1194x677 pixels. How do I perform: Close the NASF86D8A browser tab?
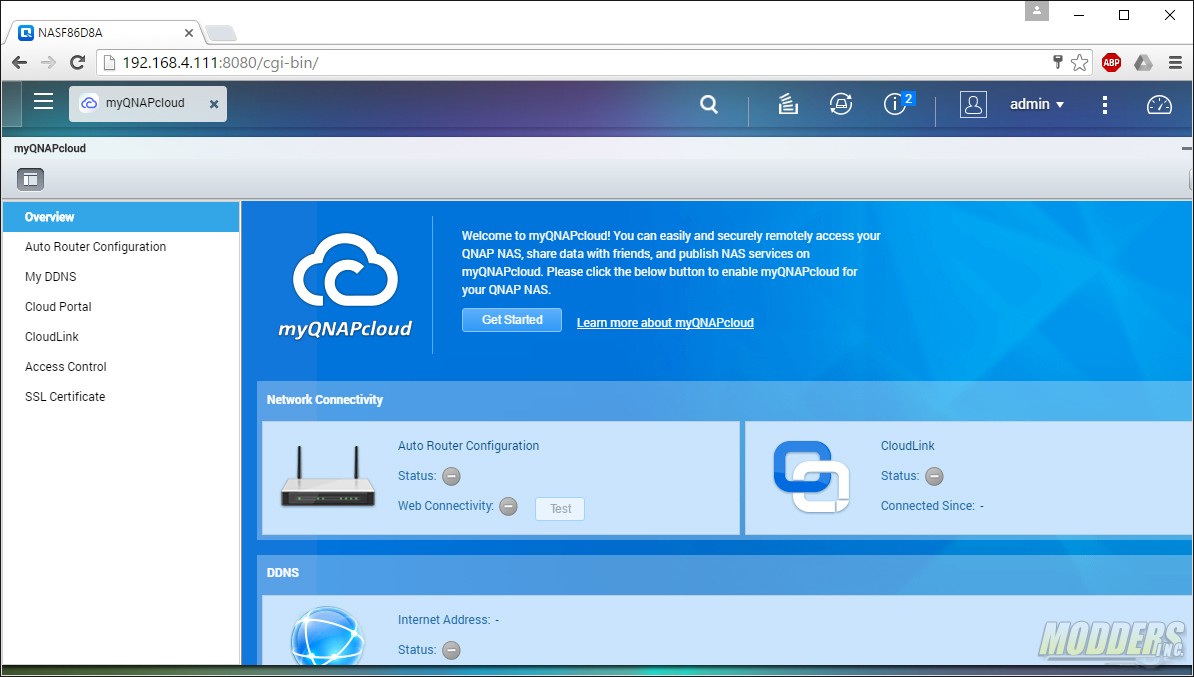189,33
